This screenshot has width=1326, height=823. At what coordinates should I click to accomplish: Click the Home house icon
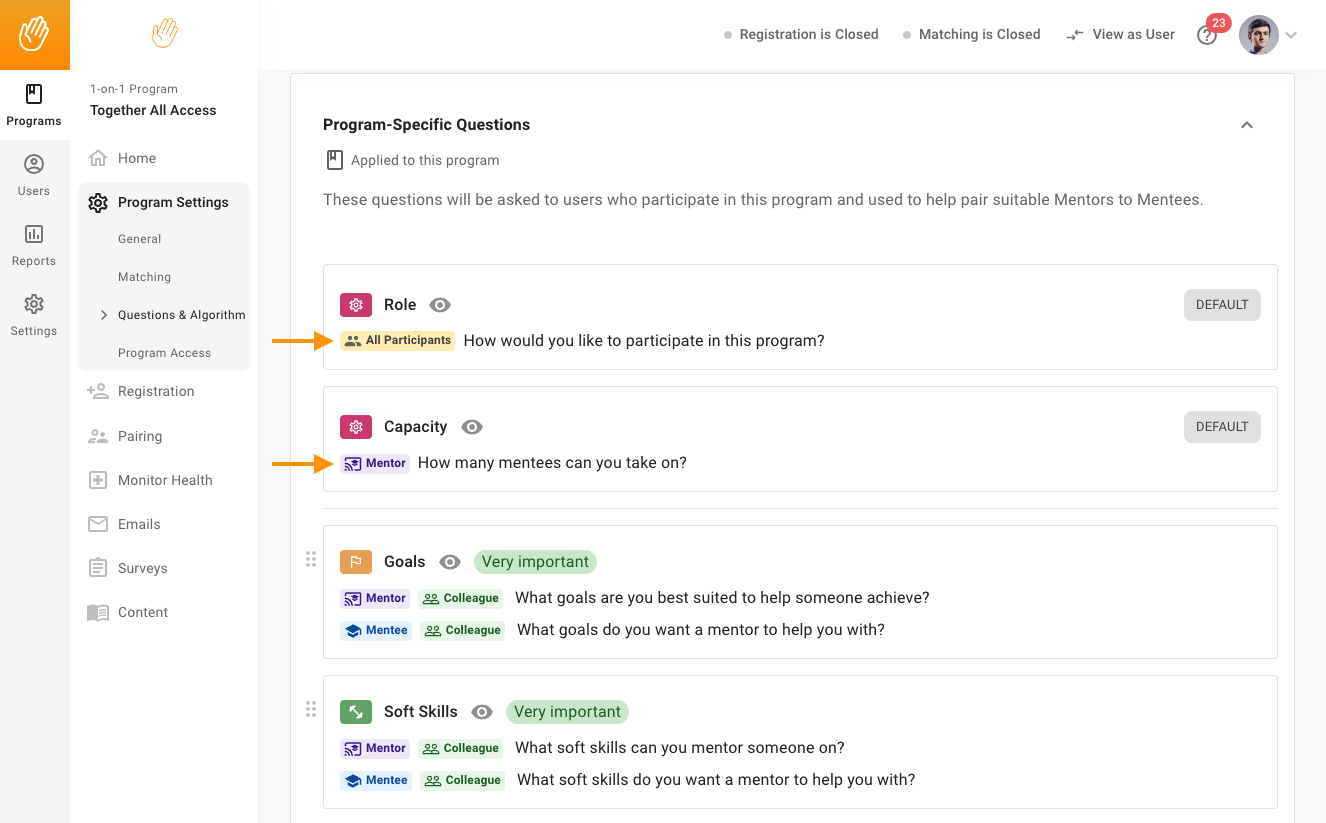tap(98, 158)
